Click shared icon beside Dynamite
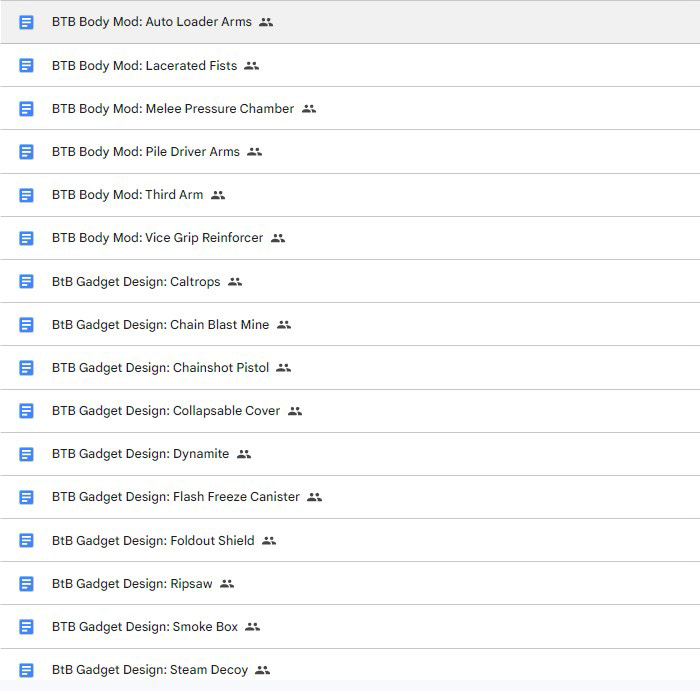This screenshot has height=691, width=700. 244,454
